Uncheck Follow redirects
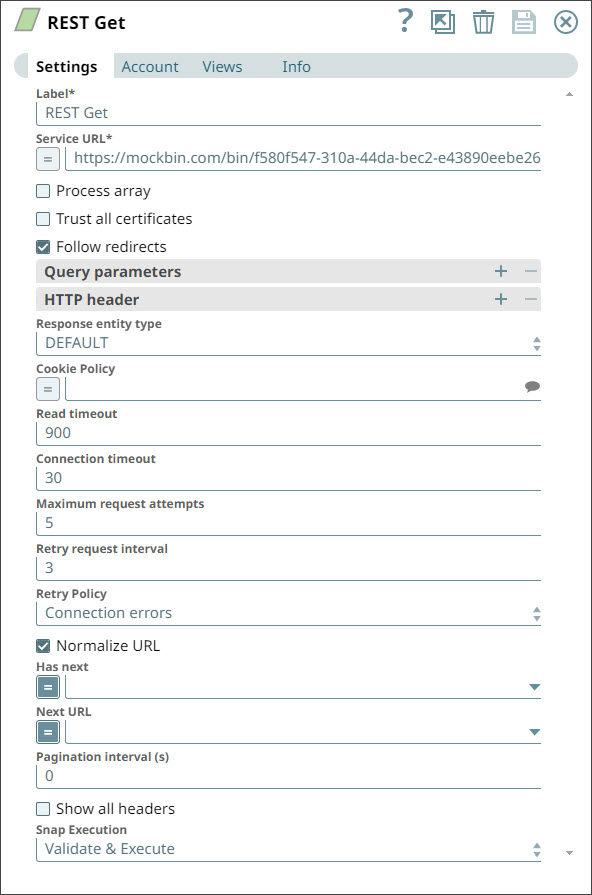This screenshot has height=895, width=592. pyautogui.click(x=41, y=246)
